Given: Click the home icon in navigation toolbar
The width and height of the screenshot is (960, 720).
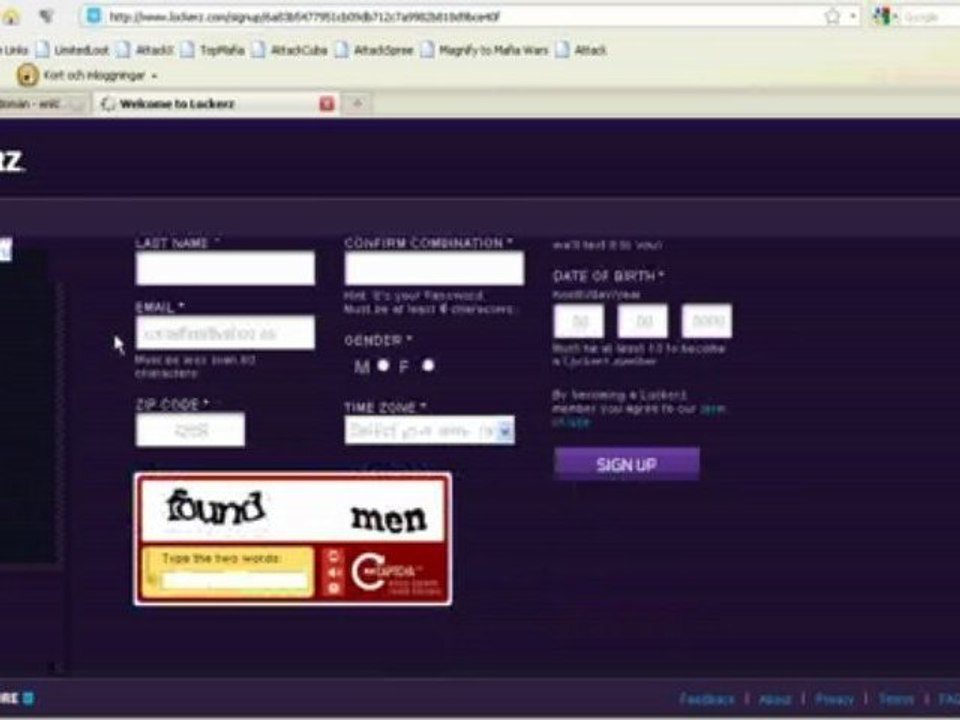Looking at the screenshot, I should coord(10,17).
